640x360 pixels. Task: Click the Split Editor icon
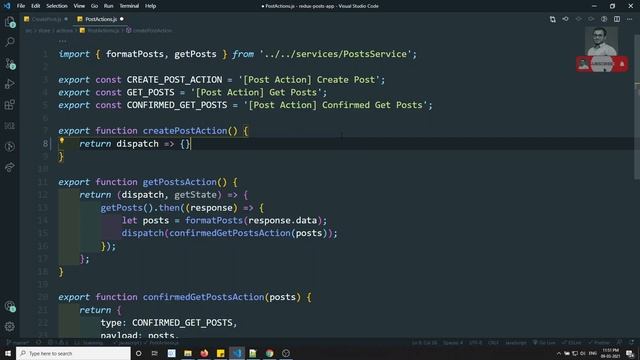(617, 19)
